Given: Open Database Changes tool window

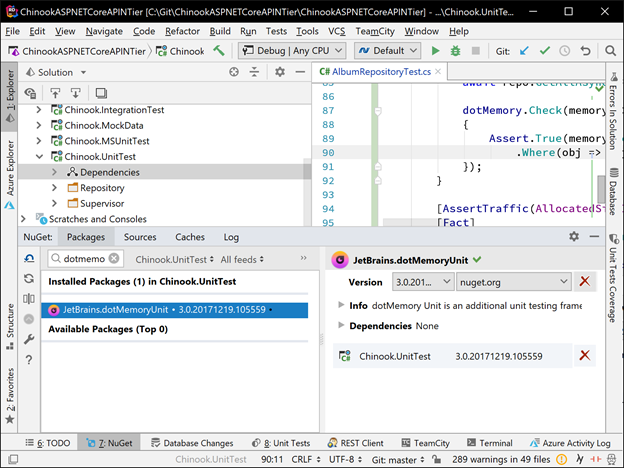Looking at the screenshot, I should tap(192, 443).
